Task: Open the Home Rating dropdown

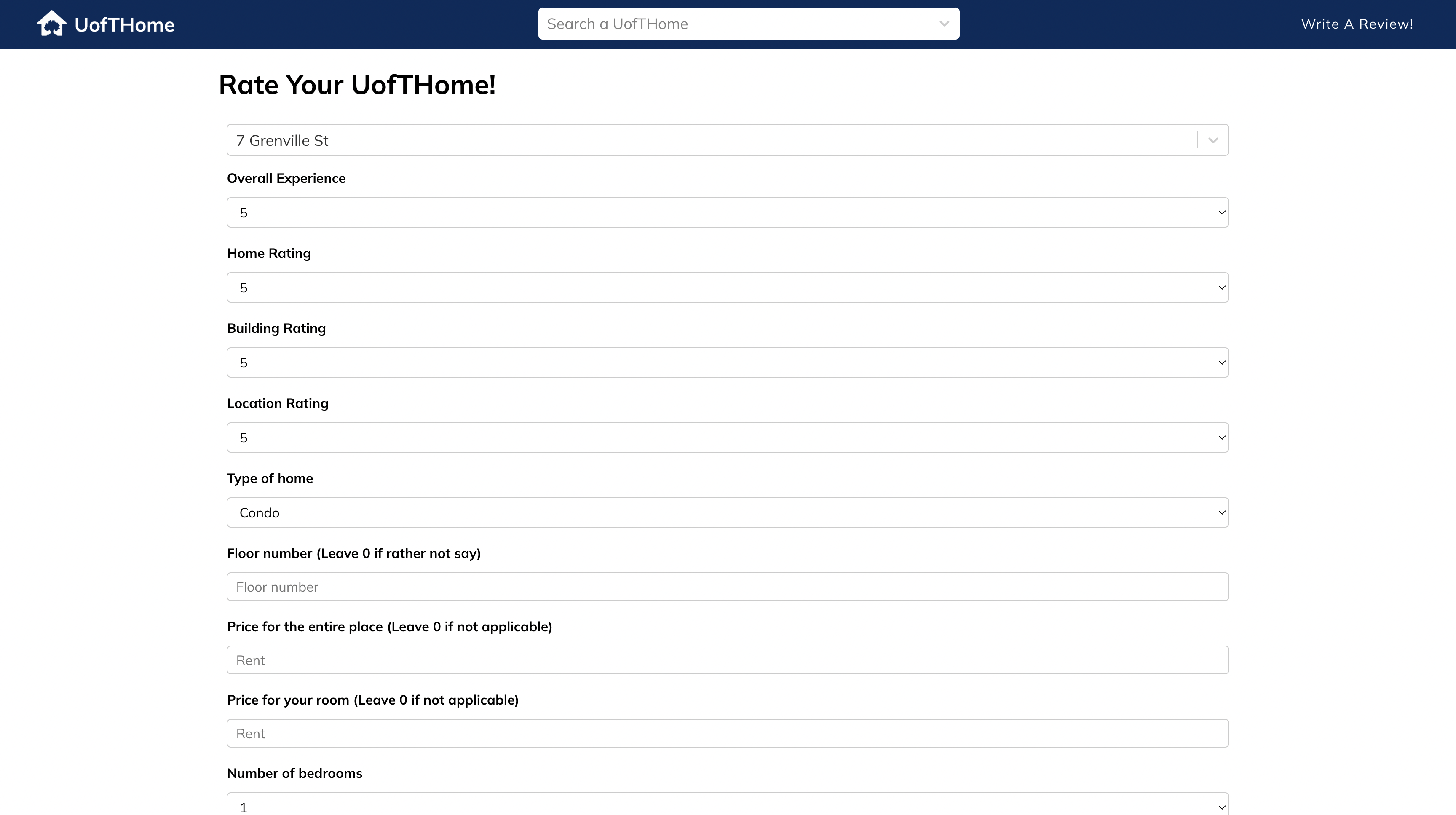Action: pos(728,288)
